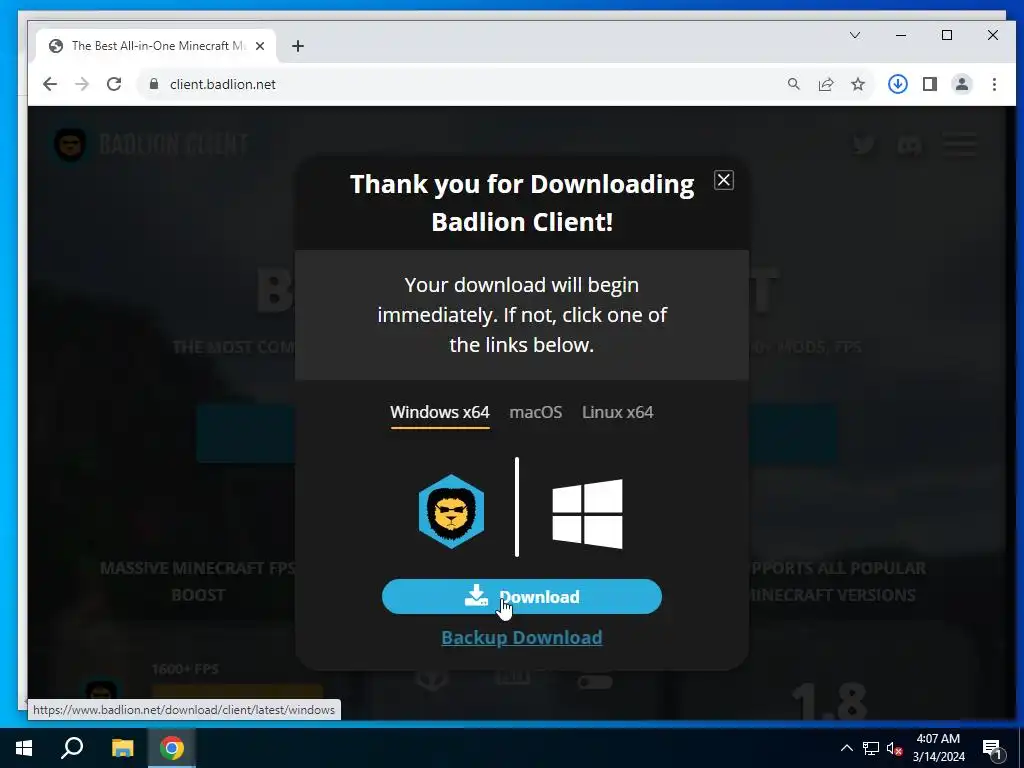The height and width of the screenshot is (768, 1024).
Task: Expand the tab search chevron
Action: [x=855, y=35]
